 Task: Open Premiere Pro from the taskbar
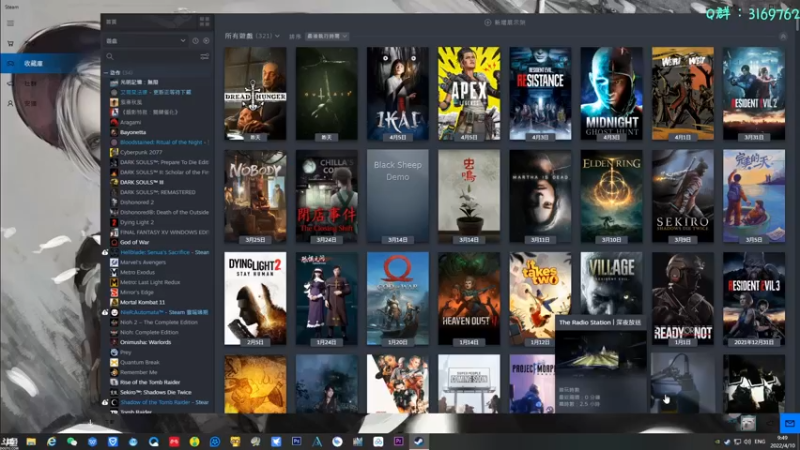[x=398, y=442]
